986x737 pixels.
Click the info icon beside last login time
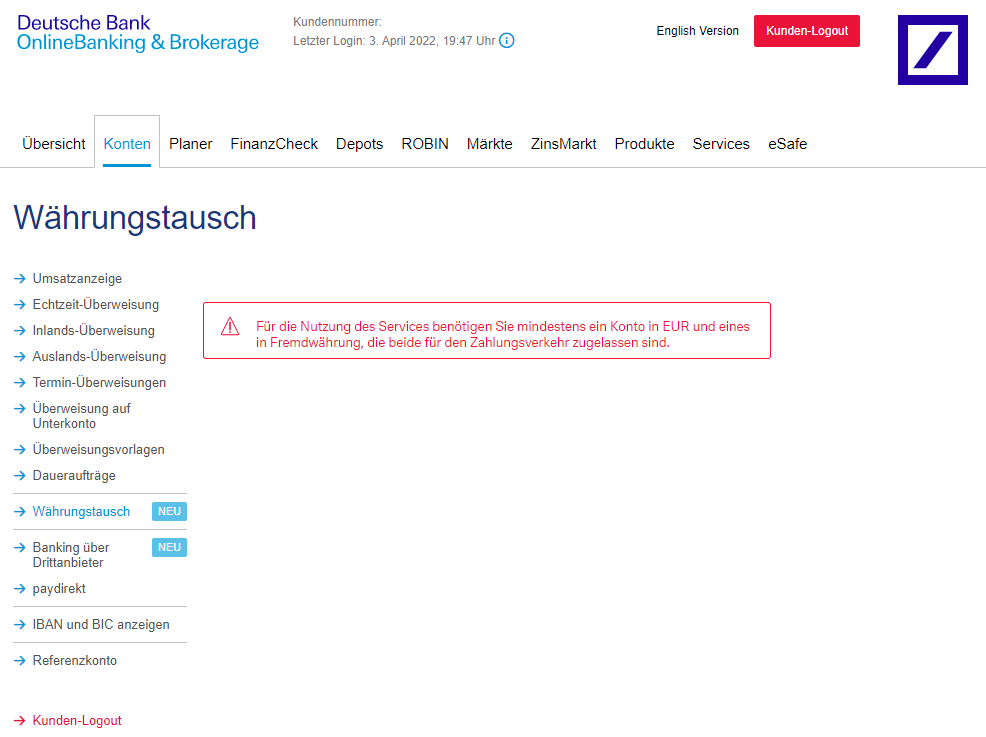[506, 41]
